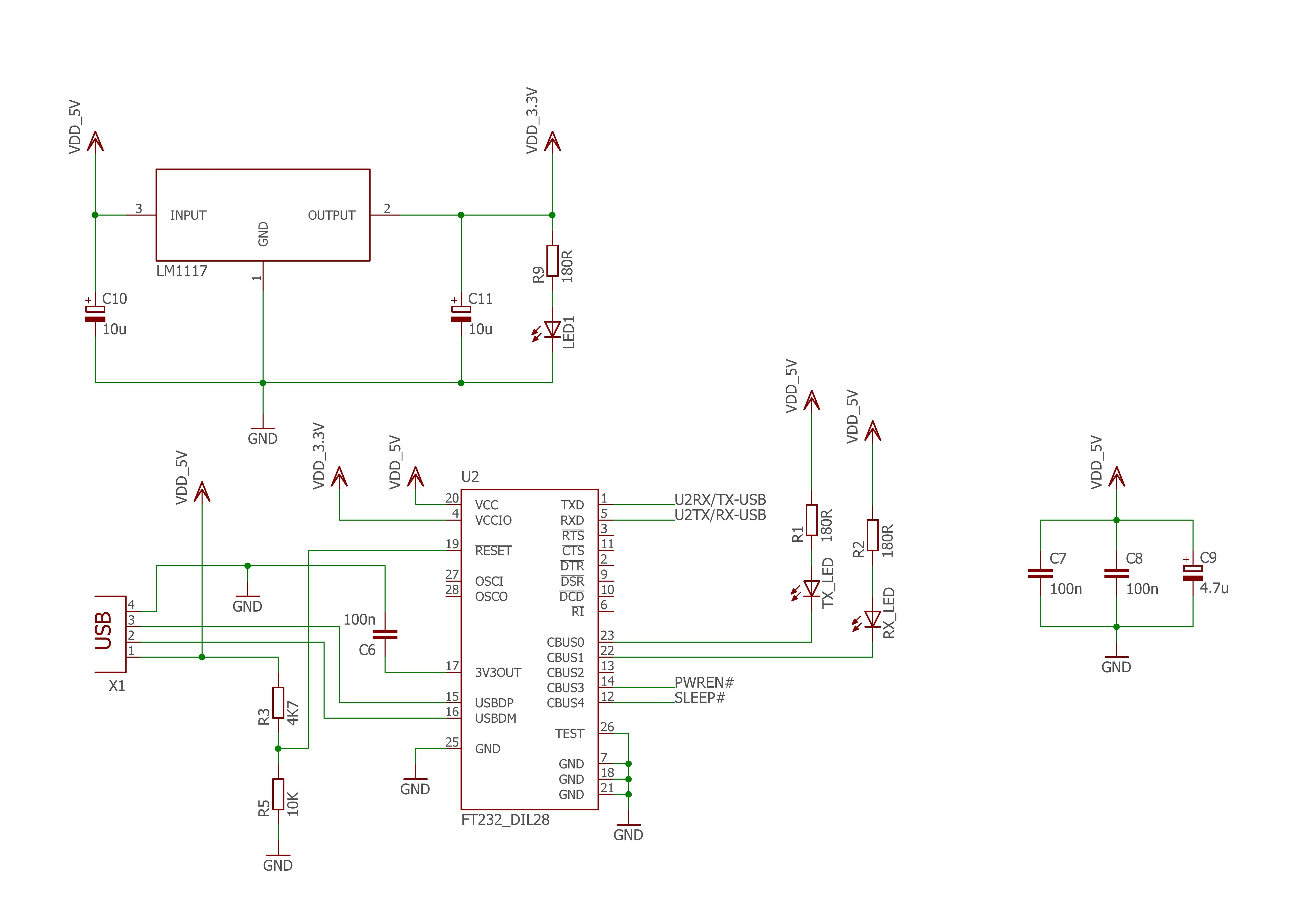
Task: Select the U2TX/RX-USB net label
Action: tap(720, 515)
